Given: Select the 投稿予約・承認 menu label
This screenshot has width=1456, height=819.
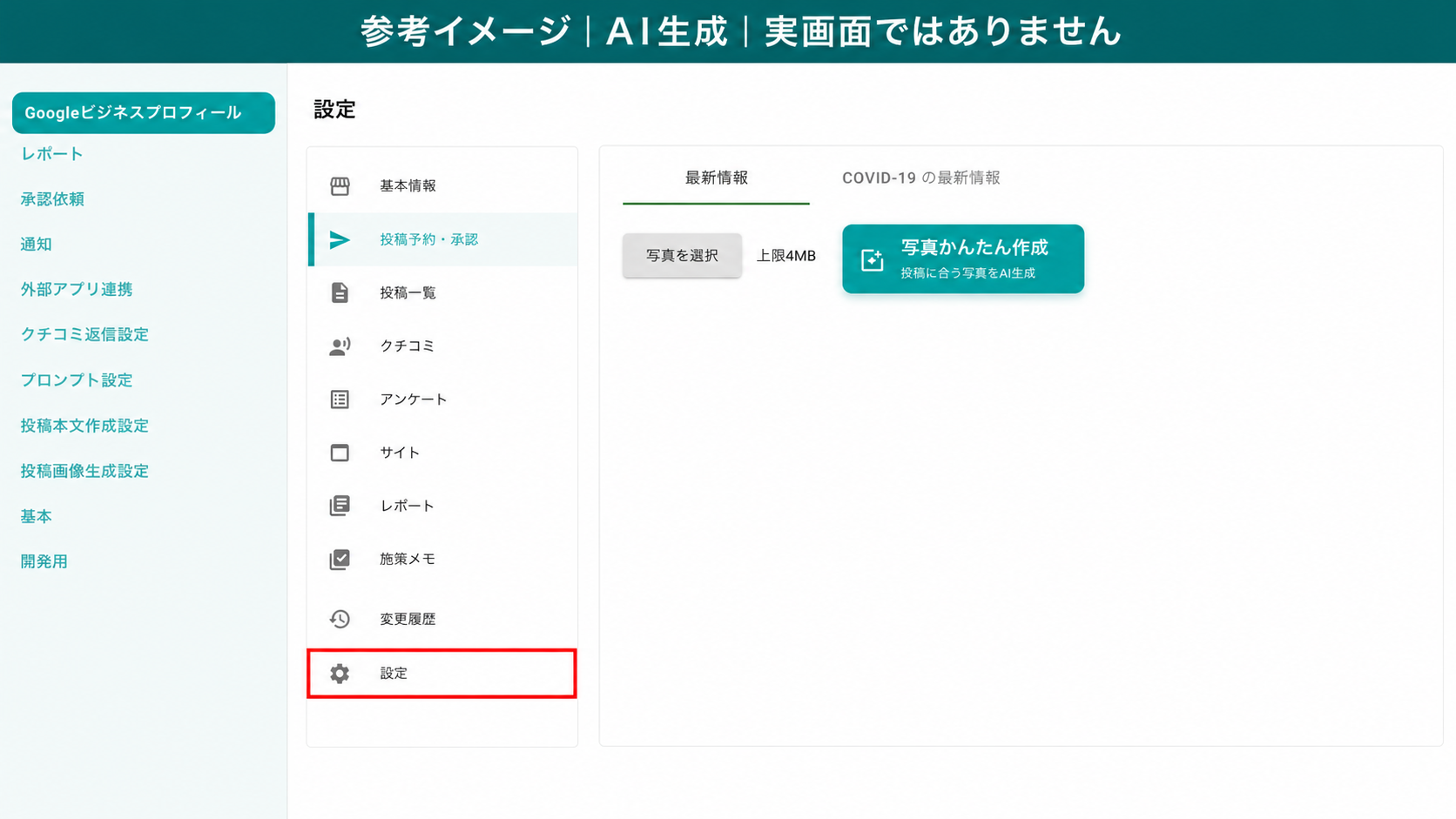Looking at the screenshot, I should [428, 239].
